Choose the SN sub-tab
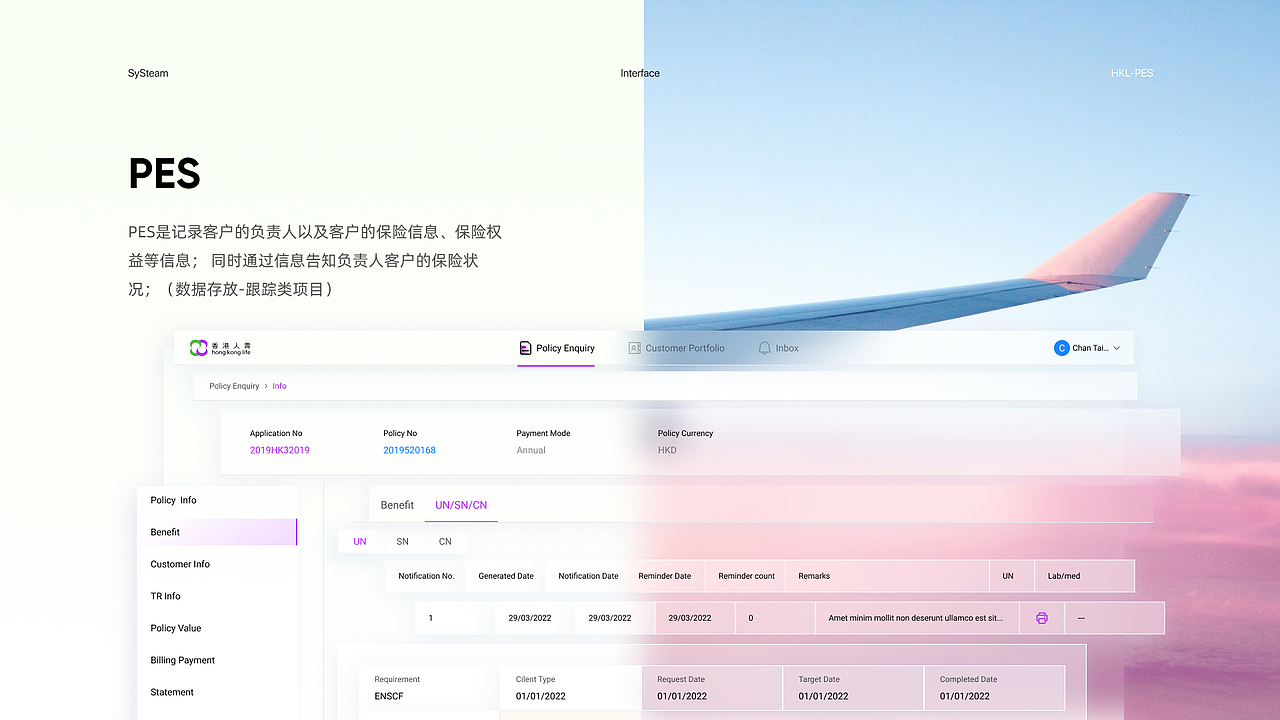Screen dimensions: 1280x720 402,541
